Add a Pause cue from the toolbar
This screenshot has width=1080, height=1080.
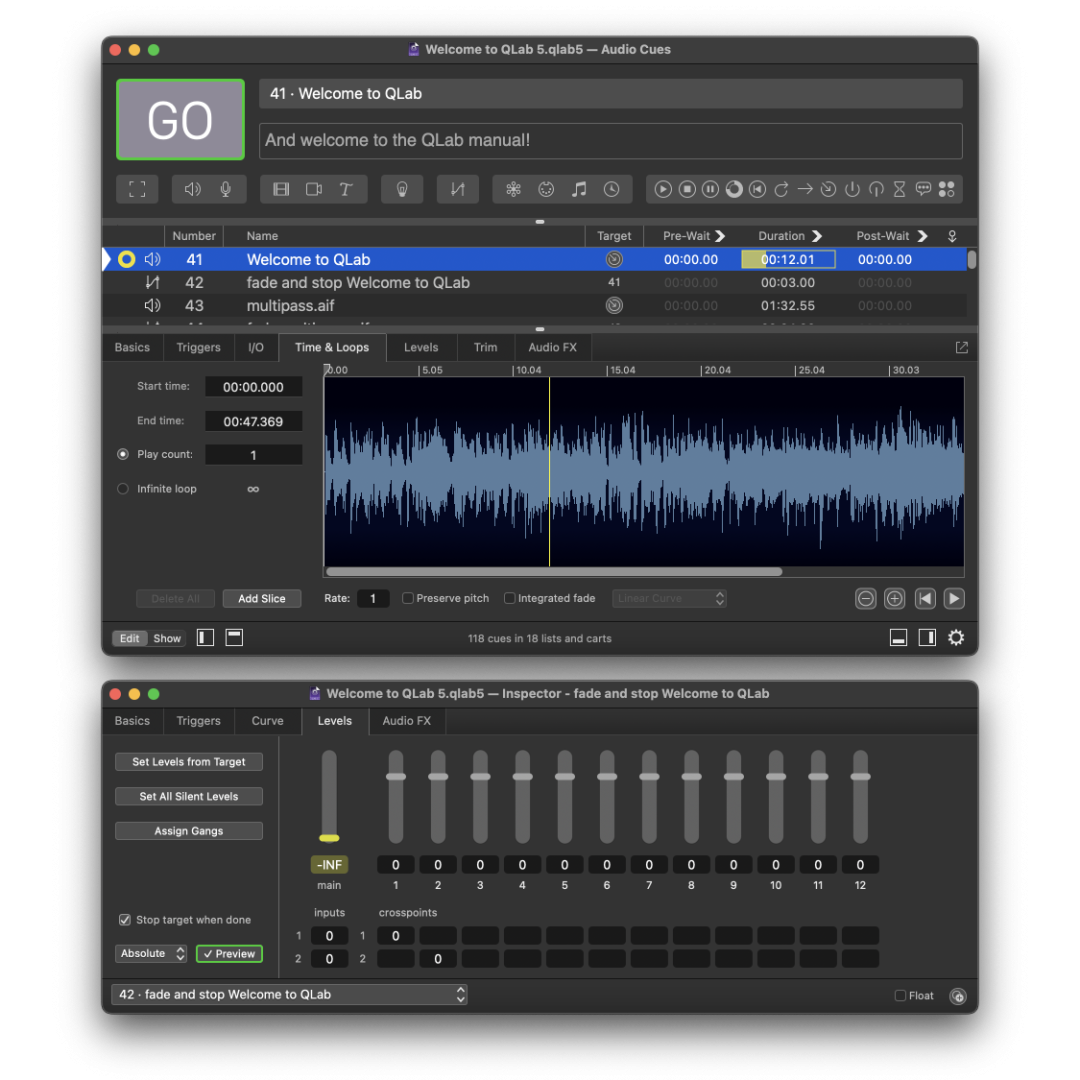[x=710, y=189]
